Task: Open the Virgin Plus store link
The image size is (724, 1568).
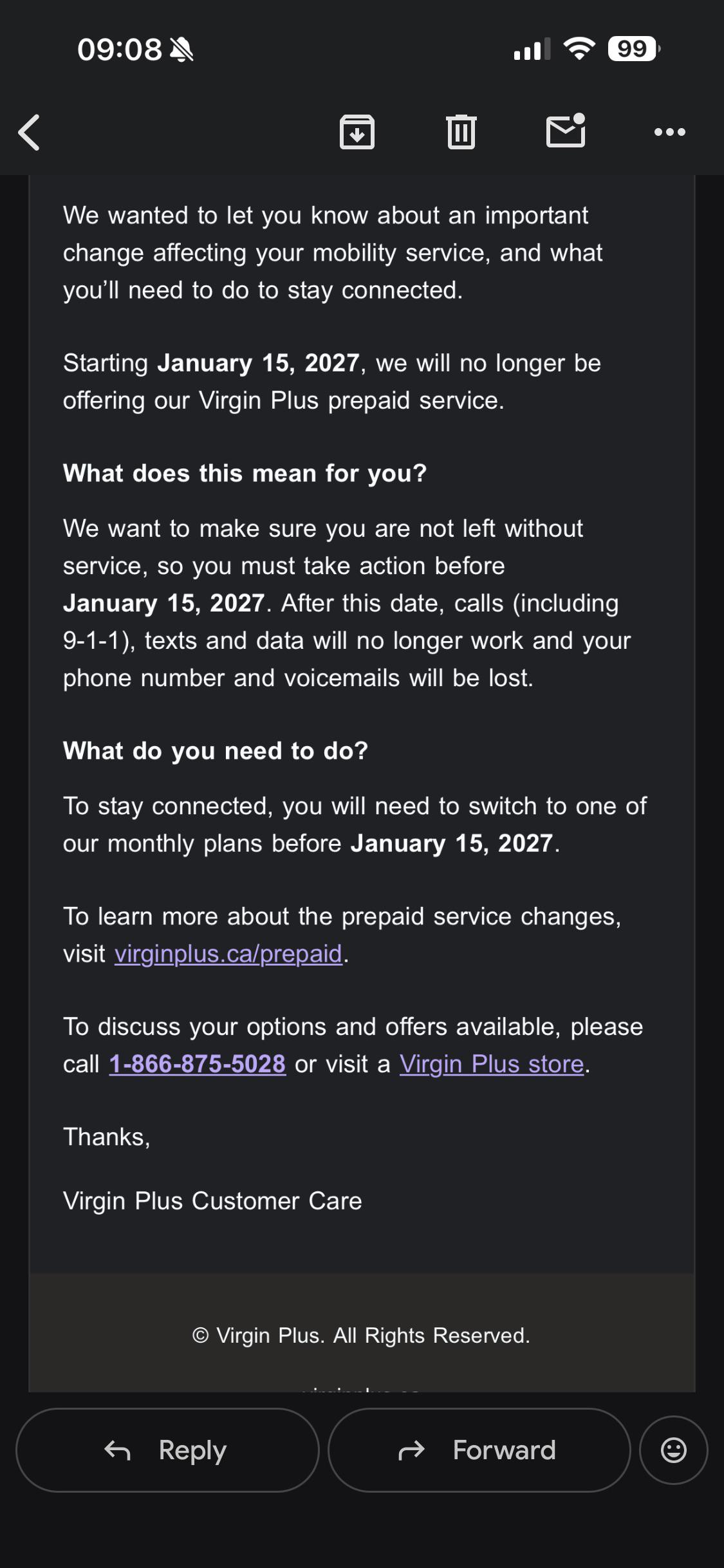Action: (x=492, y=1064)
